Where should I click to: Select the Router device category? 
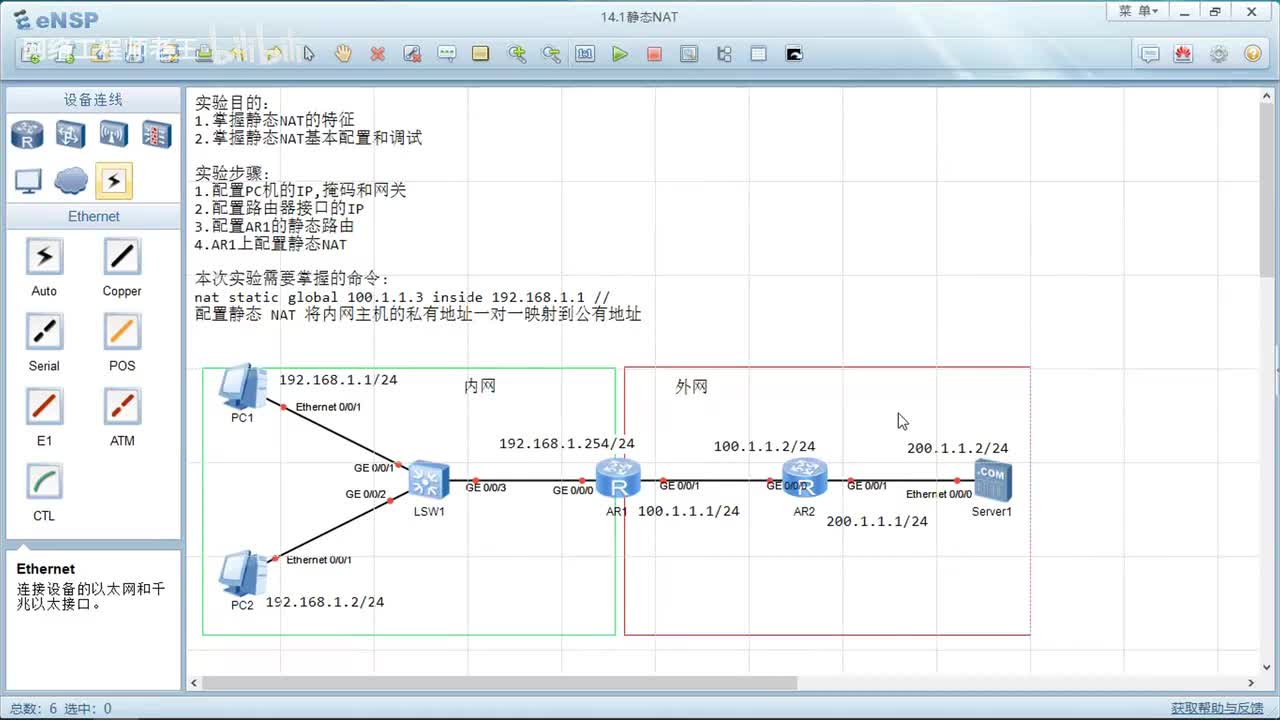coord(28,134)
